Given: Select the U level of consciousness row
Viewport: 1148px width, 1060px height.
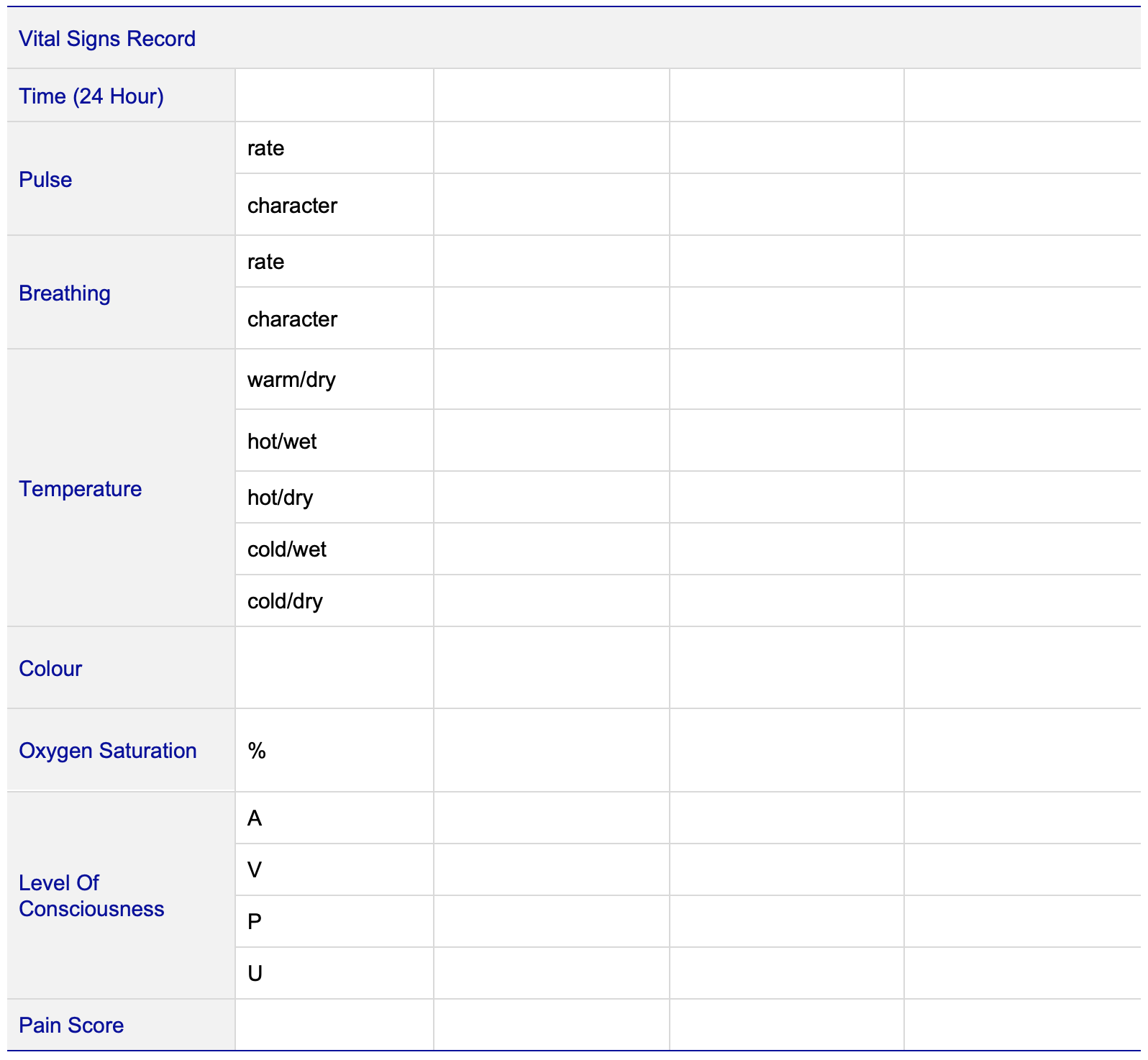Looking at the screenshot, I should (255, 974).
